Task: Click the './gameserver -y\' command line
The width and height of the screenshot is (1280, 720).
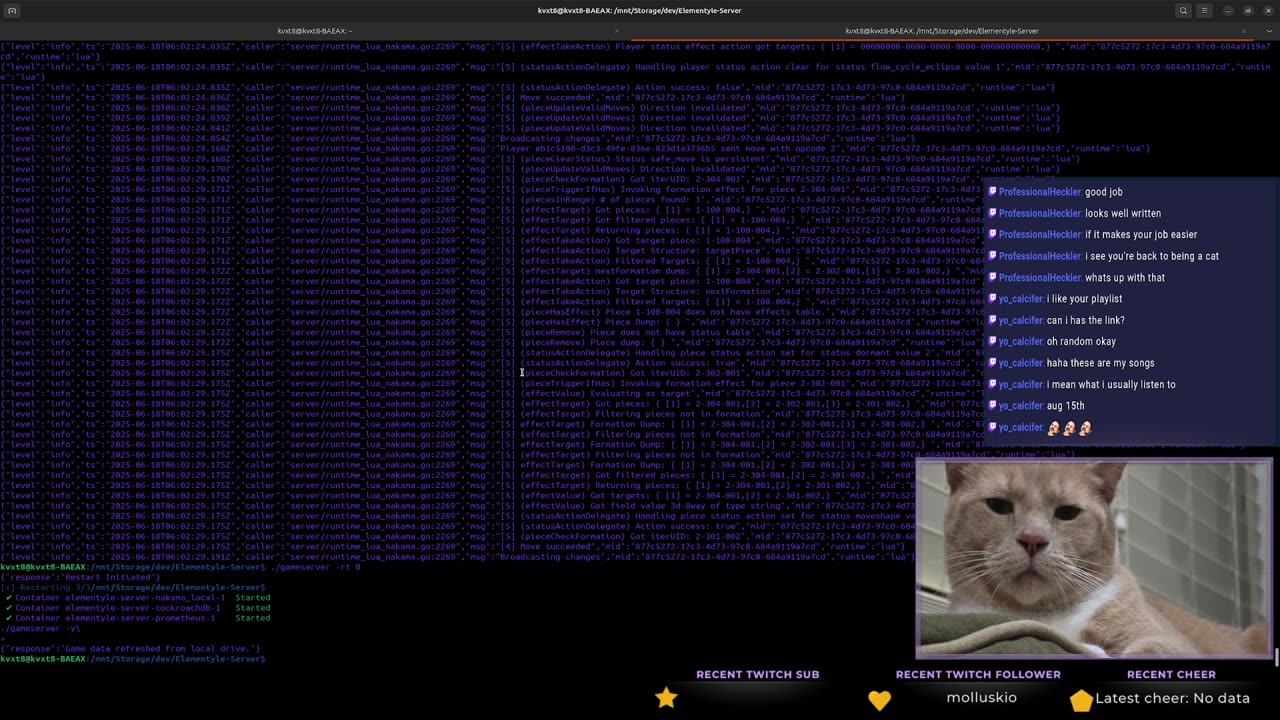Action: pyautogui.click(x=40, y=628)
